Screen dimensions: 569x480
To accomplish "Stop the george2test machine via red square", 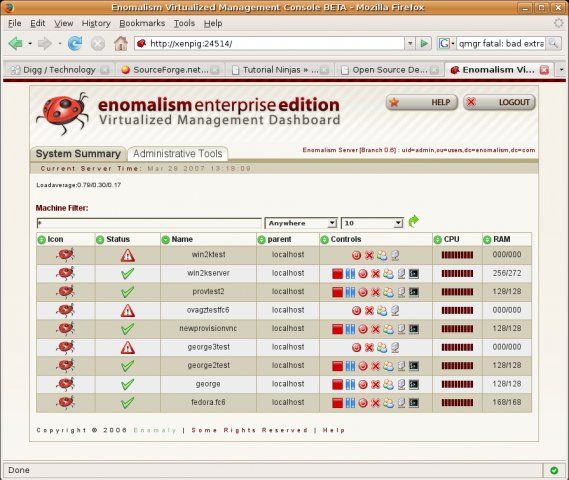I will click(x=337, y=366).
